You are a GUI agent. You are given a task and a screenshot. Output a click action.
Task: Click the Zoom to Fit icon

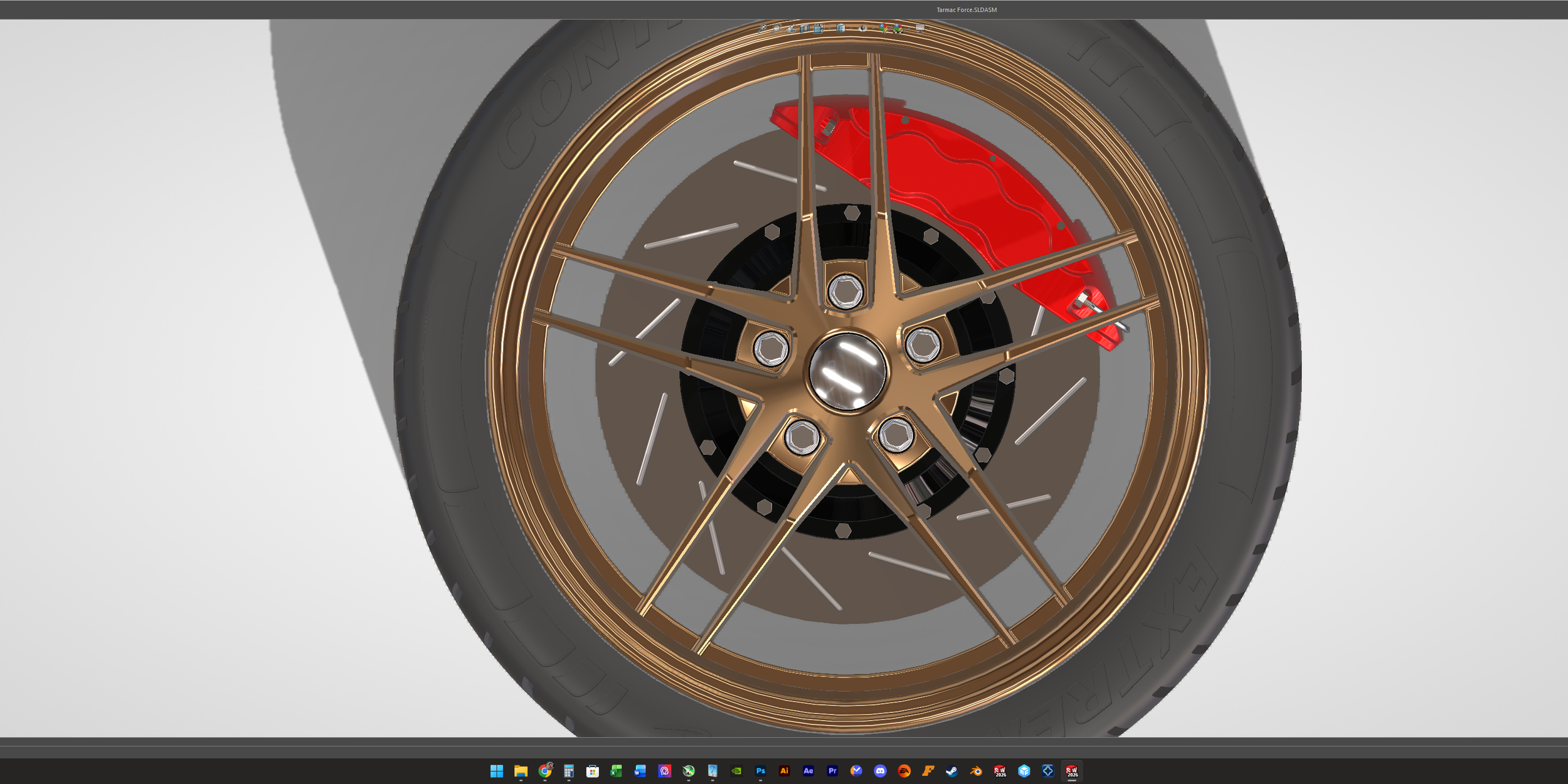click(x=762, y=28)
